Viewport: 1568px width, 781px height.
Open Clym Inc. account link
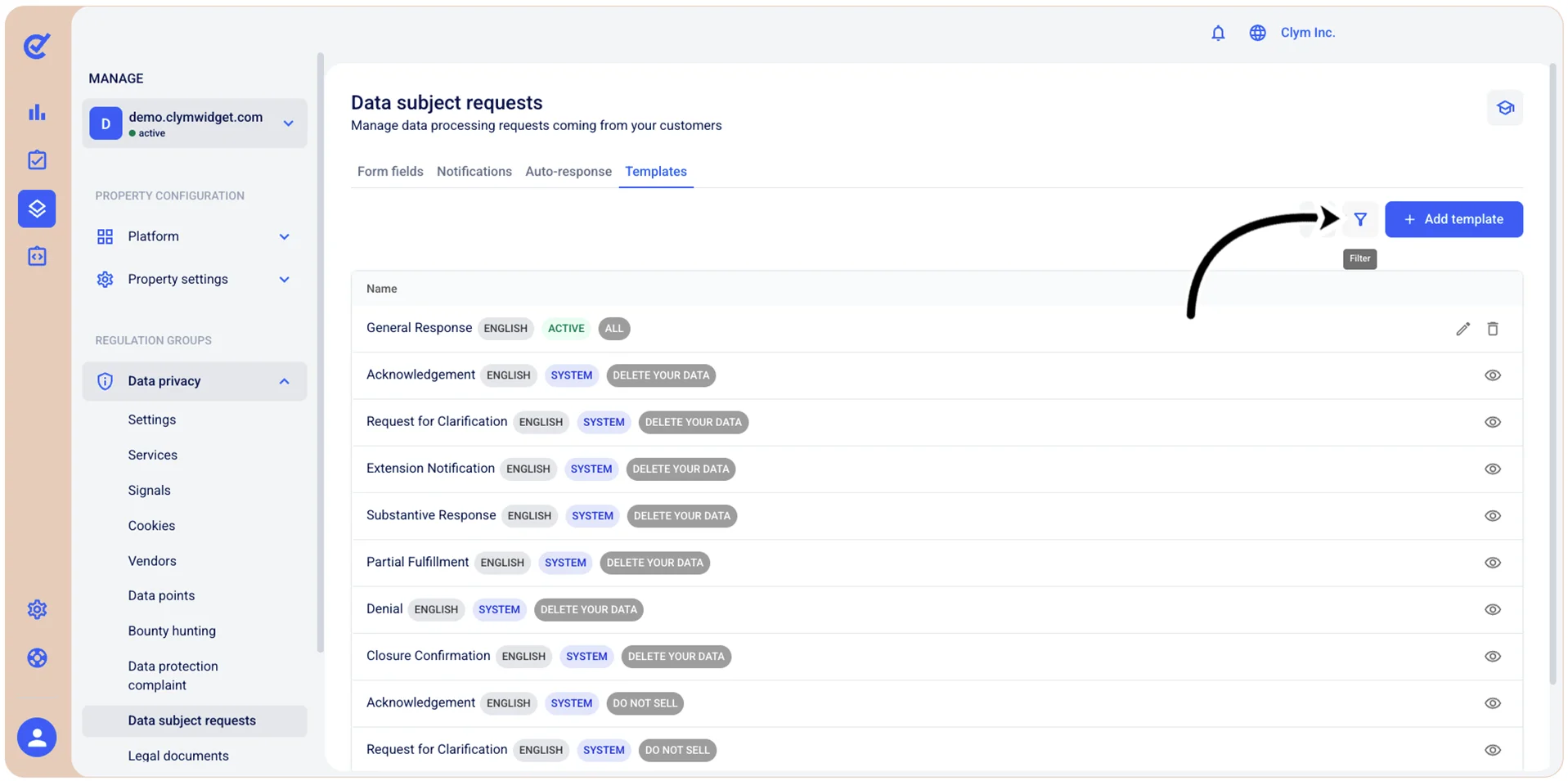pyautogui.click(x=1307, y=33)
